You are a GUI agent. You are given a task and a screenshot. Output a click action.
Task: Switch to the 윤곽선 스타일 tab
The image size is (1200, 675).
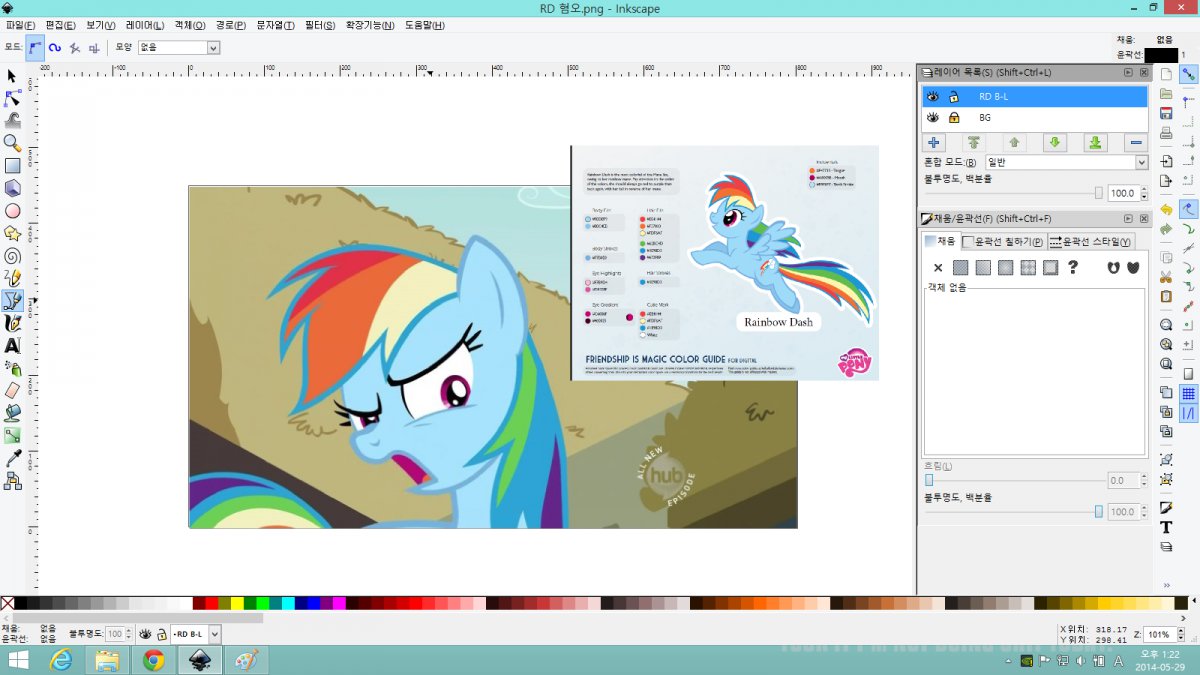(x=1090, y=241)
